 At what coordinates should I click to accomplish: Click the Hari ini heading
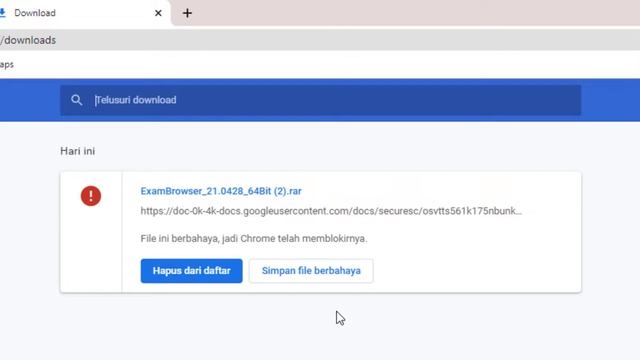click(78, 151)
